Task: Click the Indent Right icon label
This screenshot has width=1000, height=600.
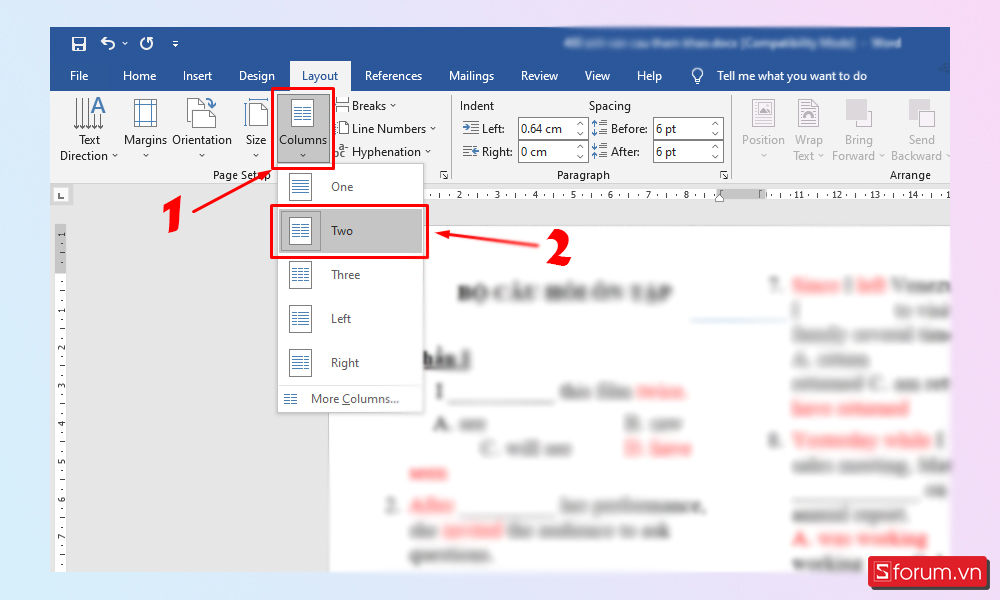Action: pyautogui.click(x=471, y=151)
